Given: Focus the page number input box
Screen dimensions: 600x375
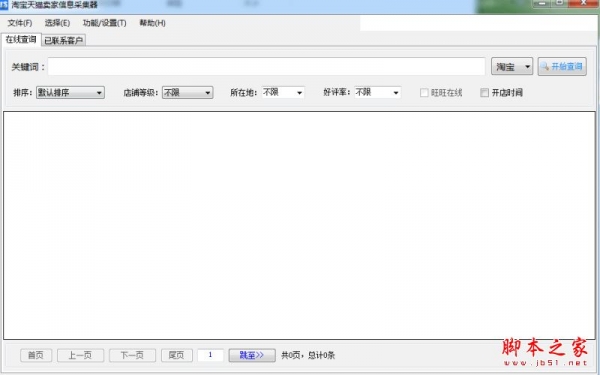Looking at the screenshot, I should click(x=210, y=355).
